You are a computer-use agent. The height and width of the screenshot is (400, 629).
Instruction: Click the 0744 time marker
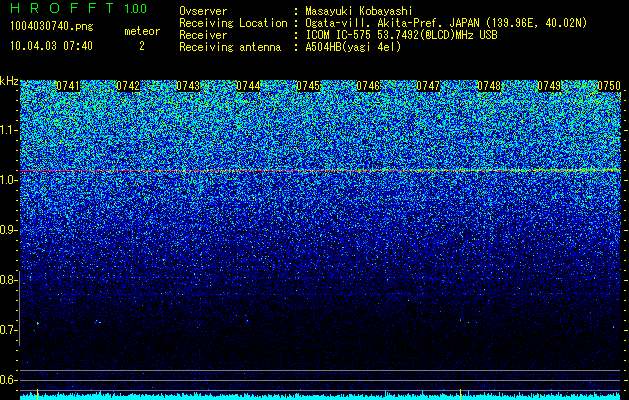(x=248, y=86)
